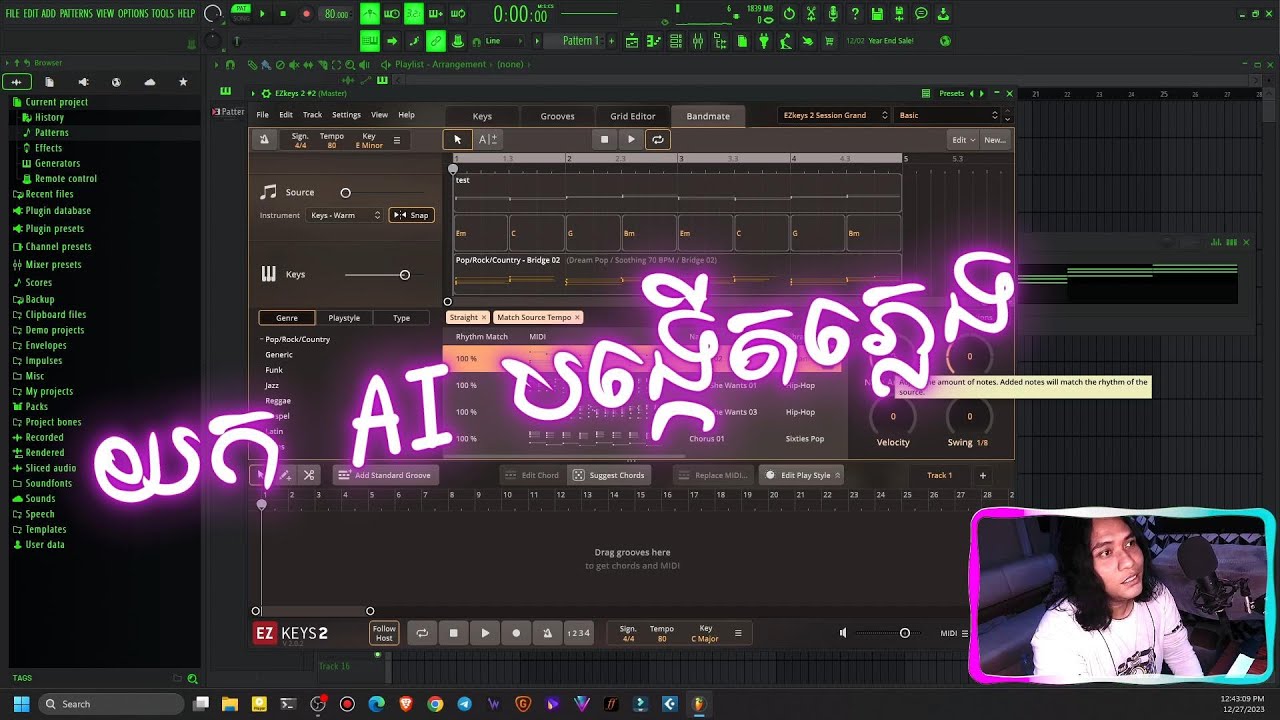Screen dimensions: 1280x720
Task: Open the OPTIONS menu in FL Studio
Action: (x=133, y=13)
